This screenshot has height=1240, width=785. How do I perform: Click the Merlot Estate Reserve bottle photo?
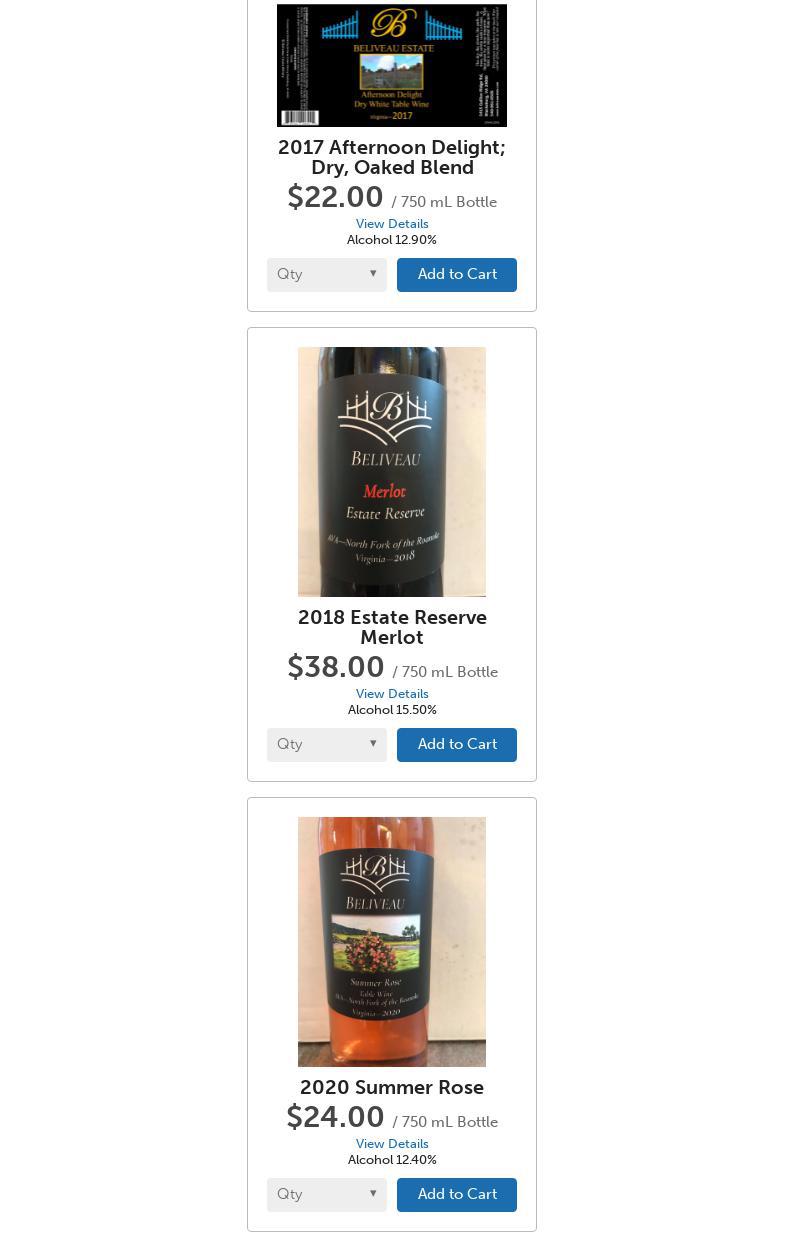click(x=392, y=472)
